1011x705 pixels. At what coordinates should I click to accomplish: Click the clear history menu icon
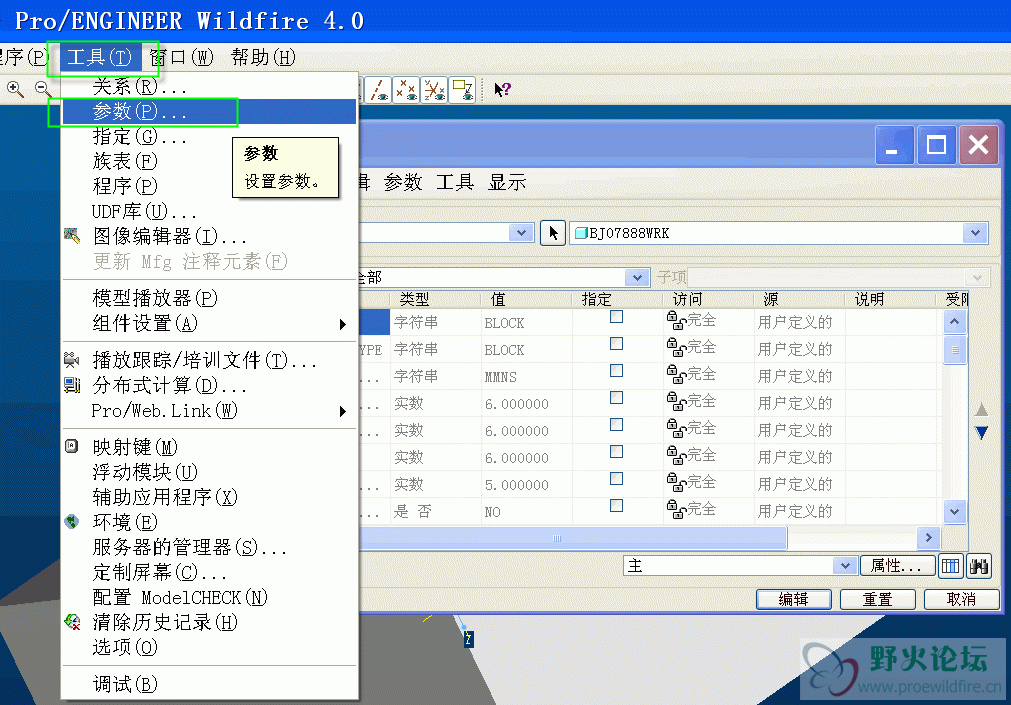(72, 622)
